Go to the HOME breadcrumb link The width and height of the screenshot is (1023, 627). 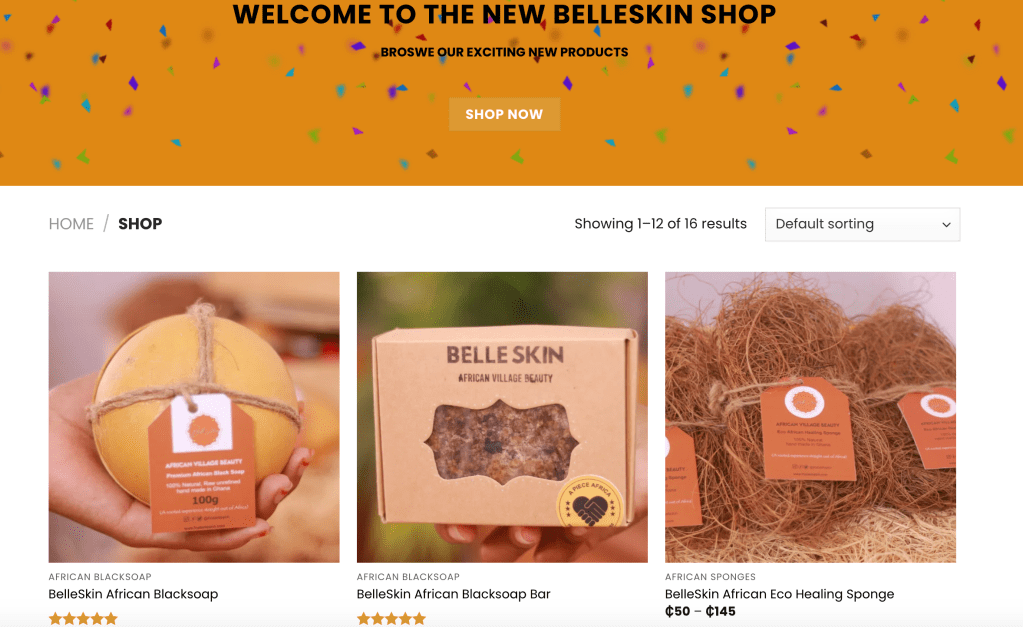[71, 224]
